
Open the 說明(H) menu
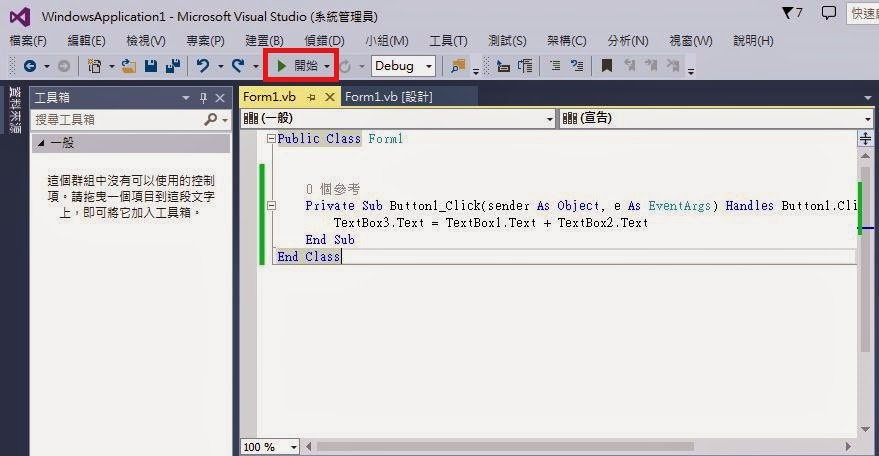click(753, 41)
